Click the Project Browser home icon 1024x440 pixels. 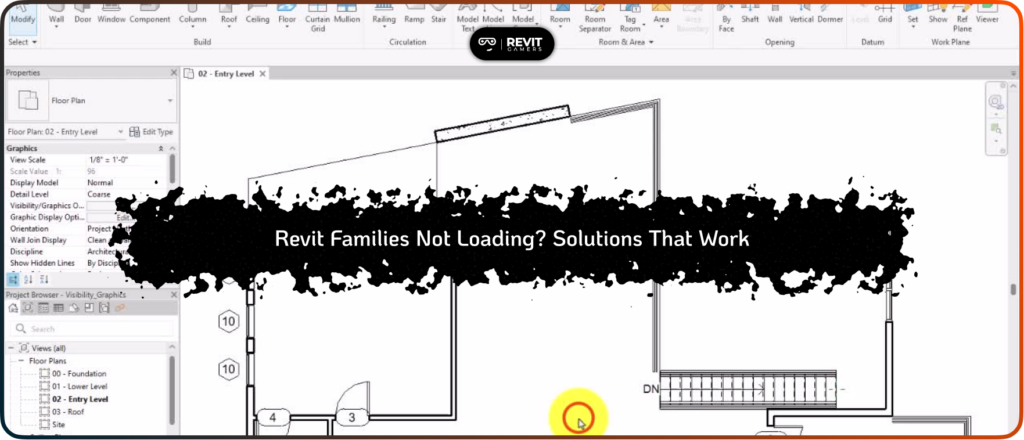coord(13,308)
